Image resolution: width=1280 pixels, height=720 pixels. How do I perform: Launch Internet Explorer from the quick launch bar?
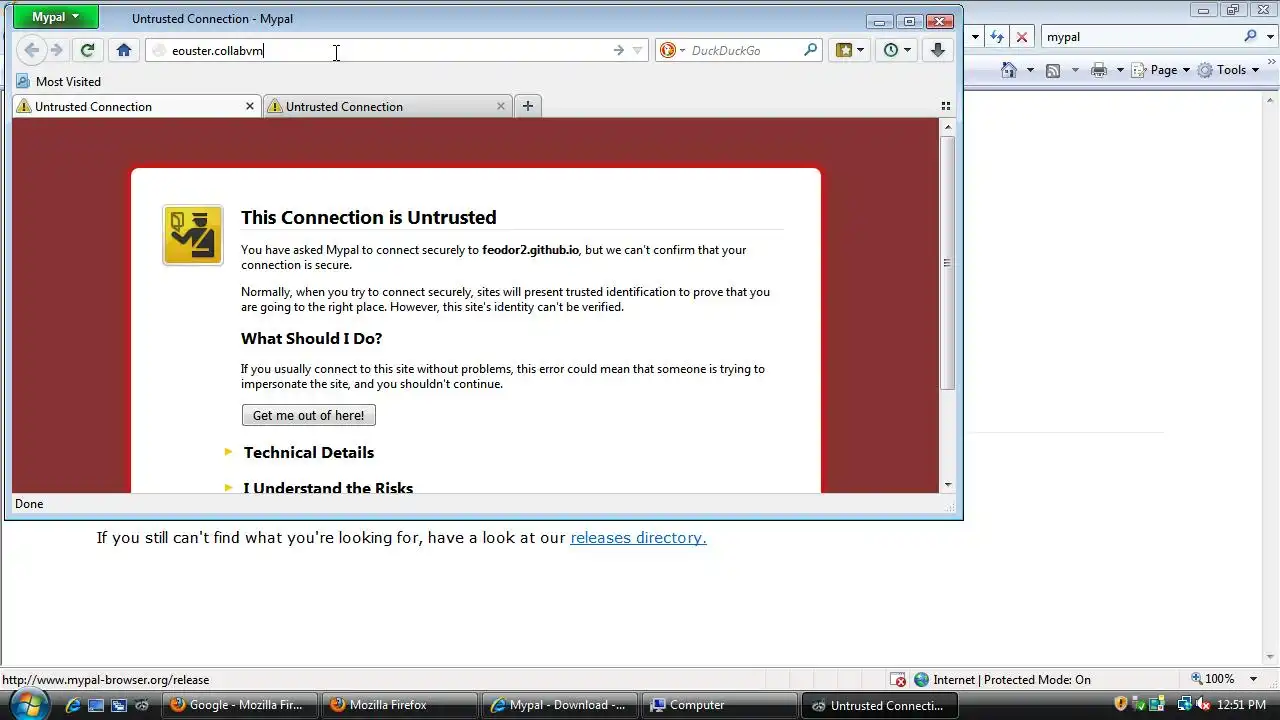coord(73,705)
